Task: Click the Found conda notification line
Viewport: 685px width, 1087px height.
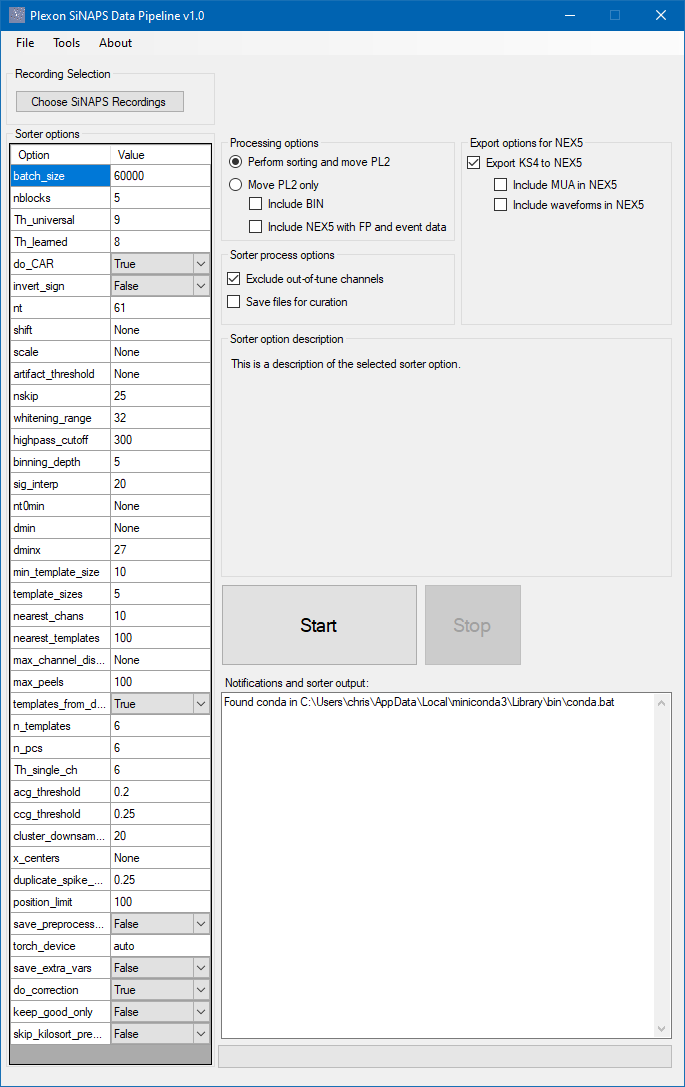Action: coord(419,702)
